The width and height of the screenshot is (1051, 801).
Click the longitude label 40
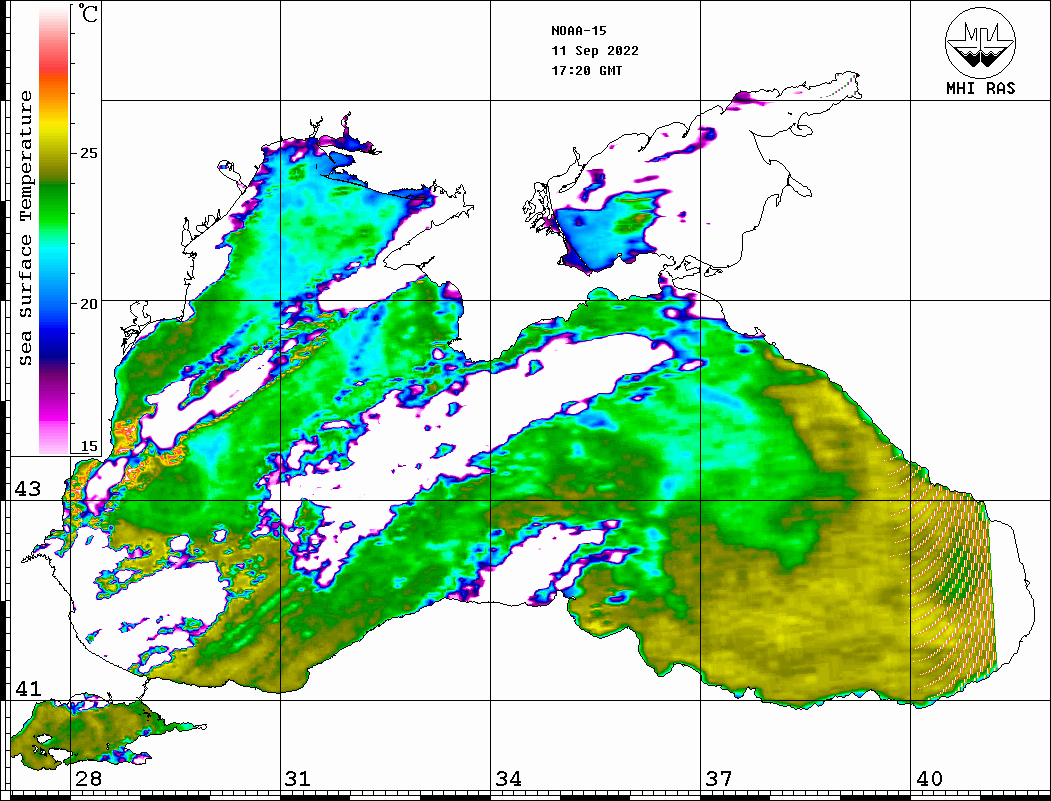click(930, 779)
